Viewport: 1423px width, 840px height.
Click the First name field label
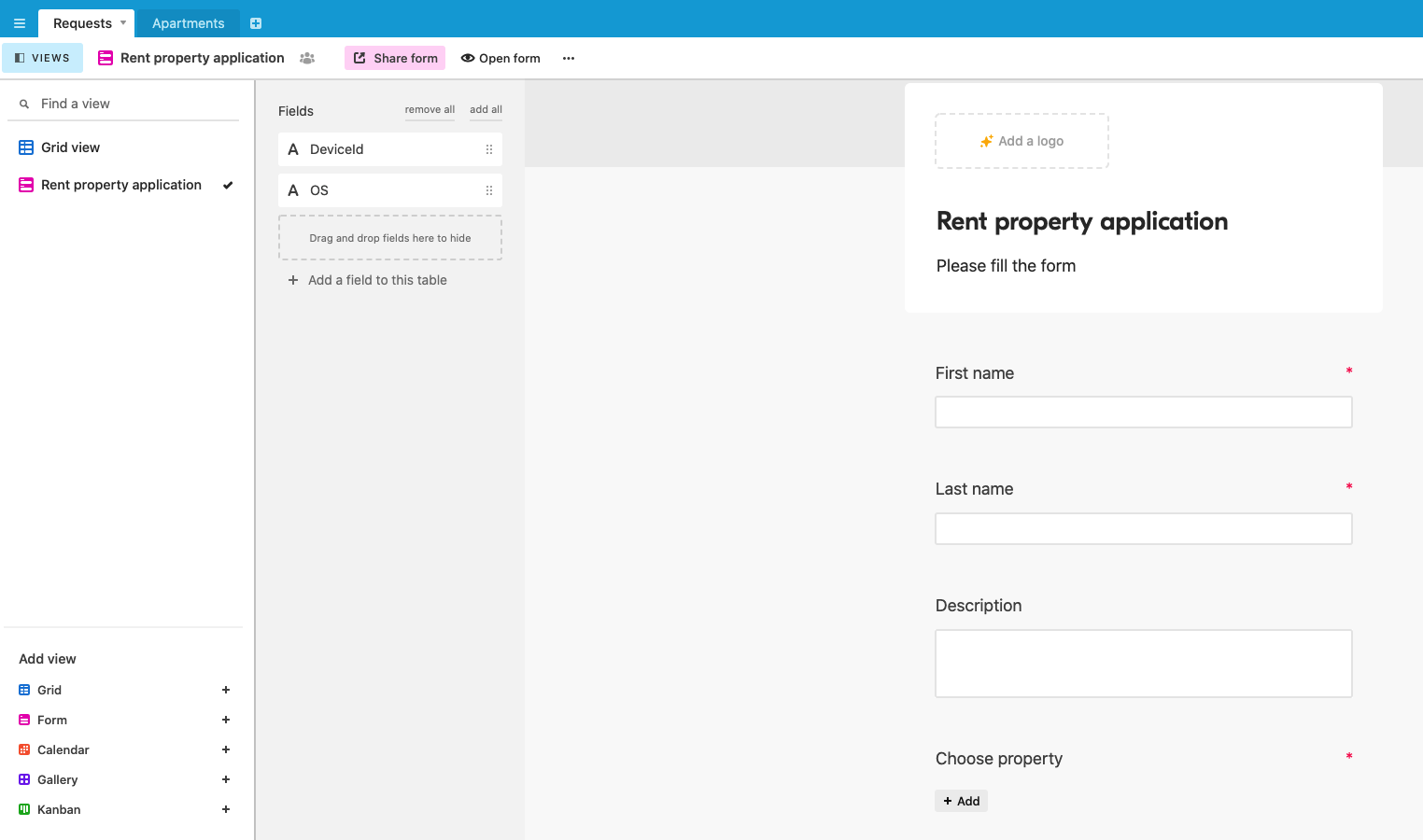(975, 373)
